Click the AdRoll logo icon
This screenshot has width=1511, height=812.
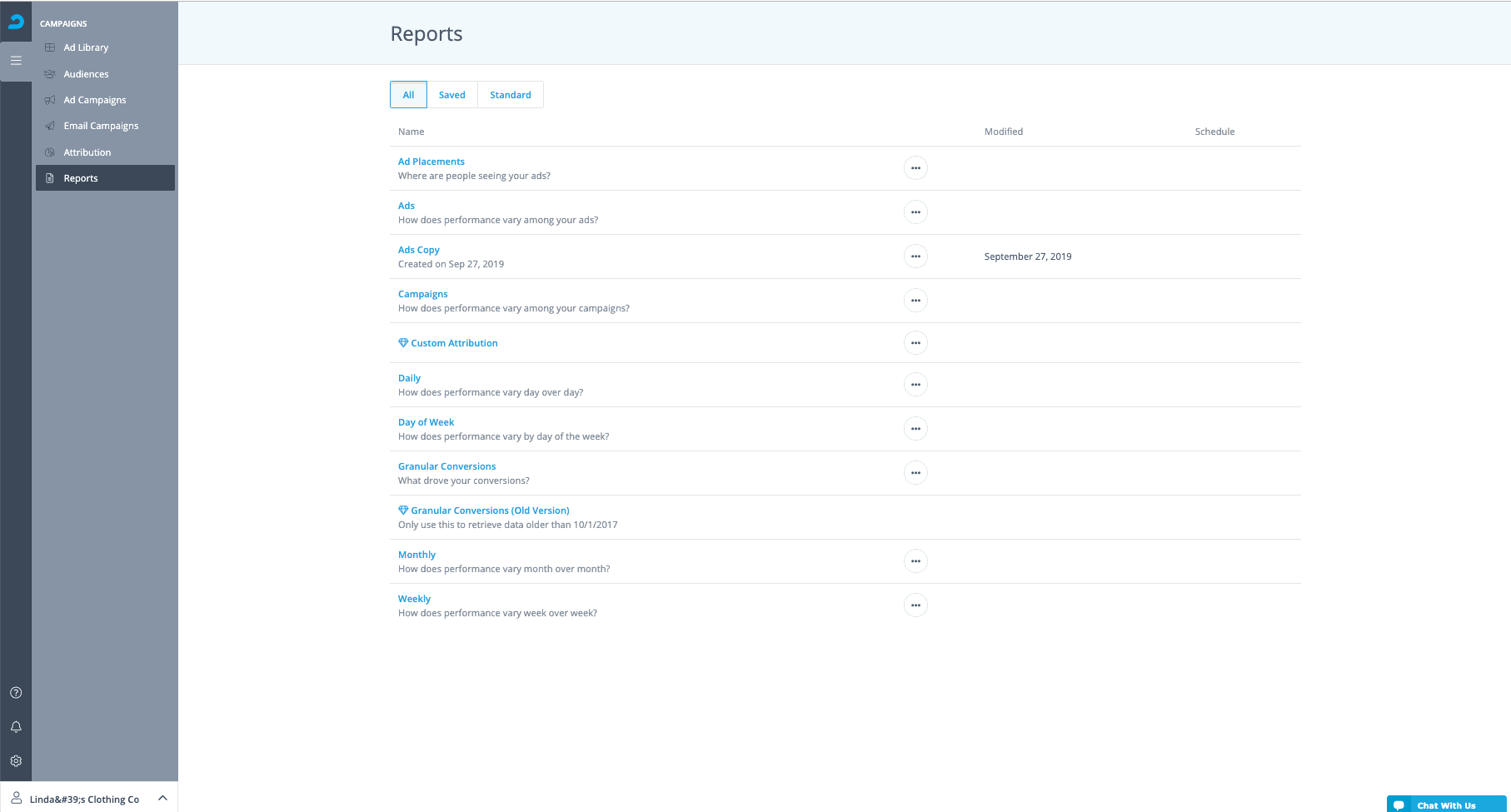tap(16, 22)
